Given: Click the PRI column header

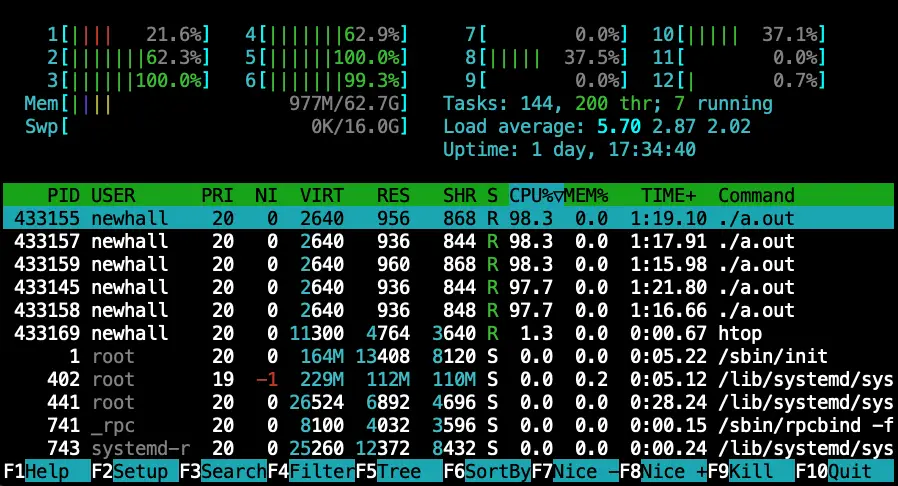Looking at the screenshot, I should 217,195.
